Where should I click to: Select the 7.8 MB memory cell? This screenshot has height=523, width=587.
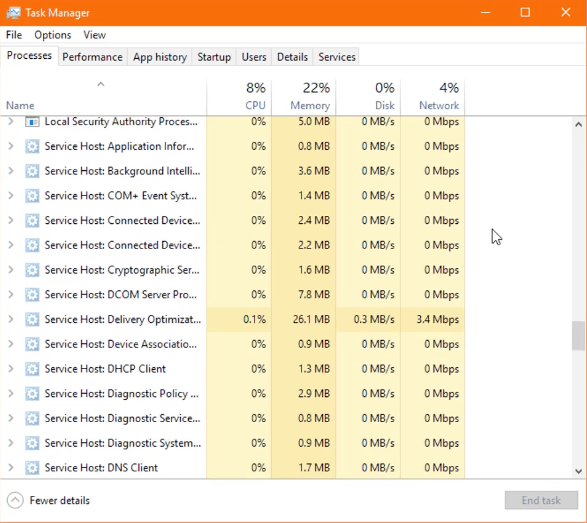(x=304, y=295)
